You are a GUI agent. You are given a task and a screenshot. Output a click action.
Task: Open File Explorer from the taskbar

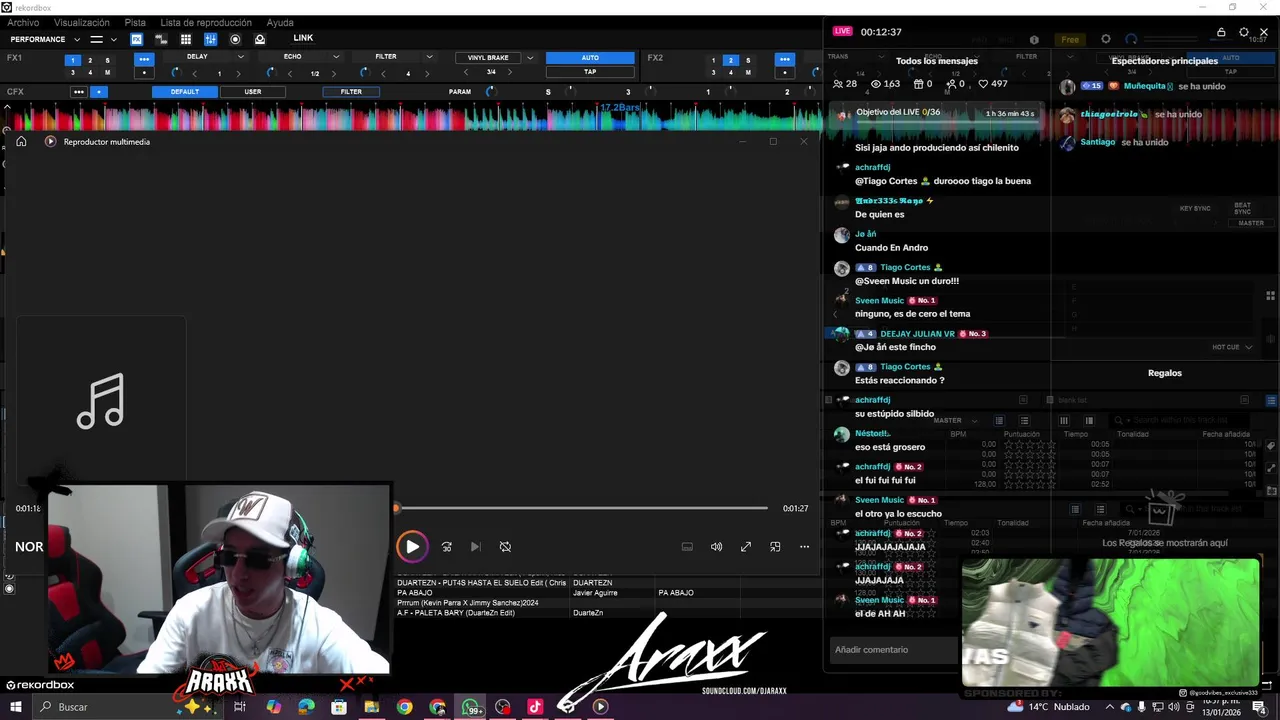click(372, 707)
